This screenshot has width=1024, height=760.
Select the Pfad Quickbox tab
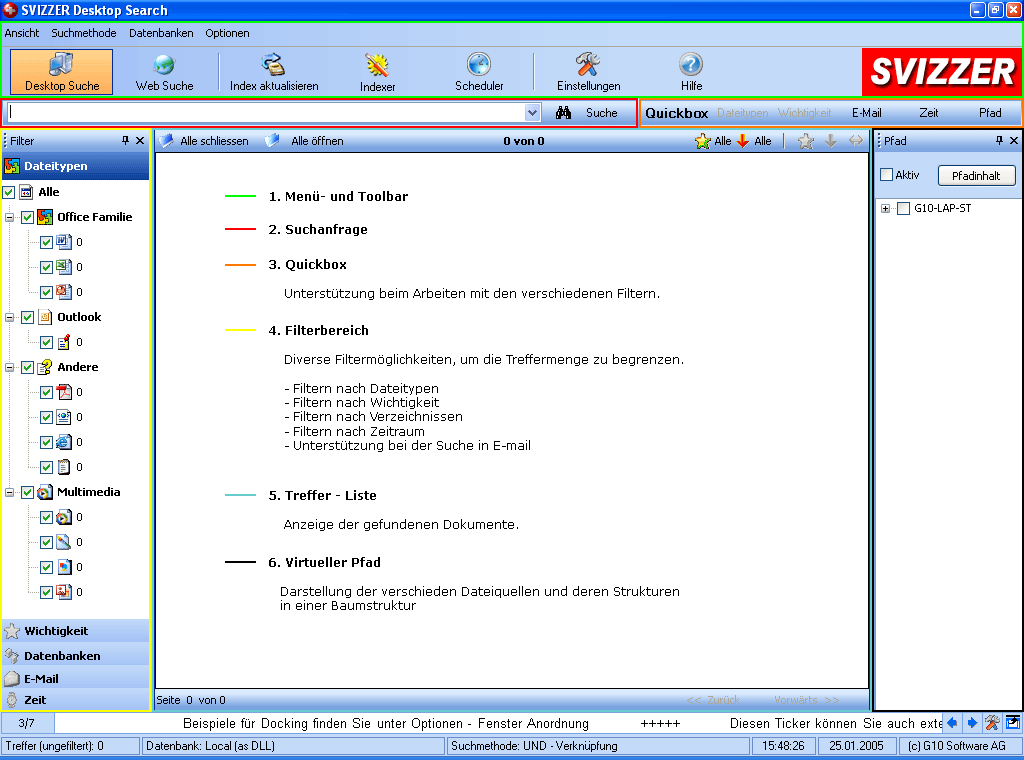point(990,113)
